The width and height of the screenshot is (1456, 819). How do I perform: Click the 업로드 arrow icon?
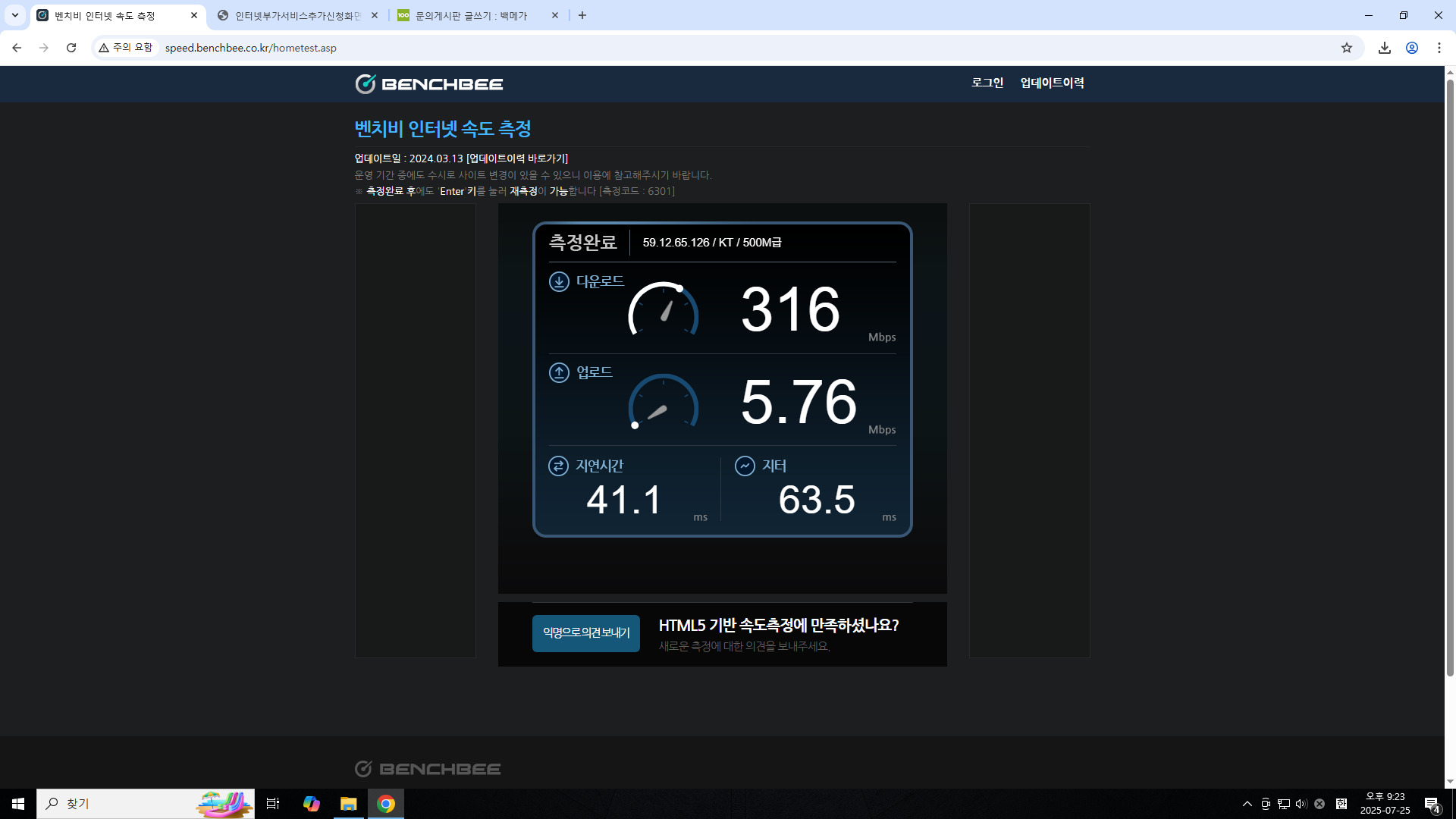[x=559, y=372]
